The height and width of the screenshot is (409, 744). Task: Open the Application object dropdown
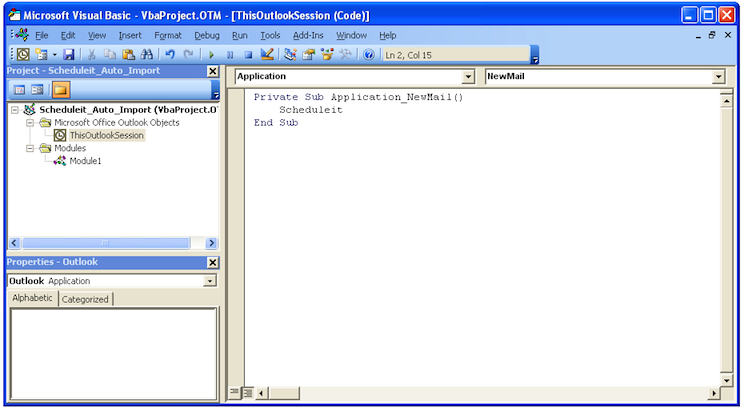(468, 76)
